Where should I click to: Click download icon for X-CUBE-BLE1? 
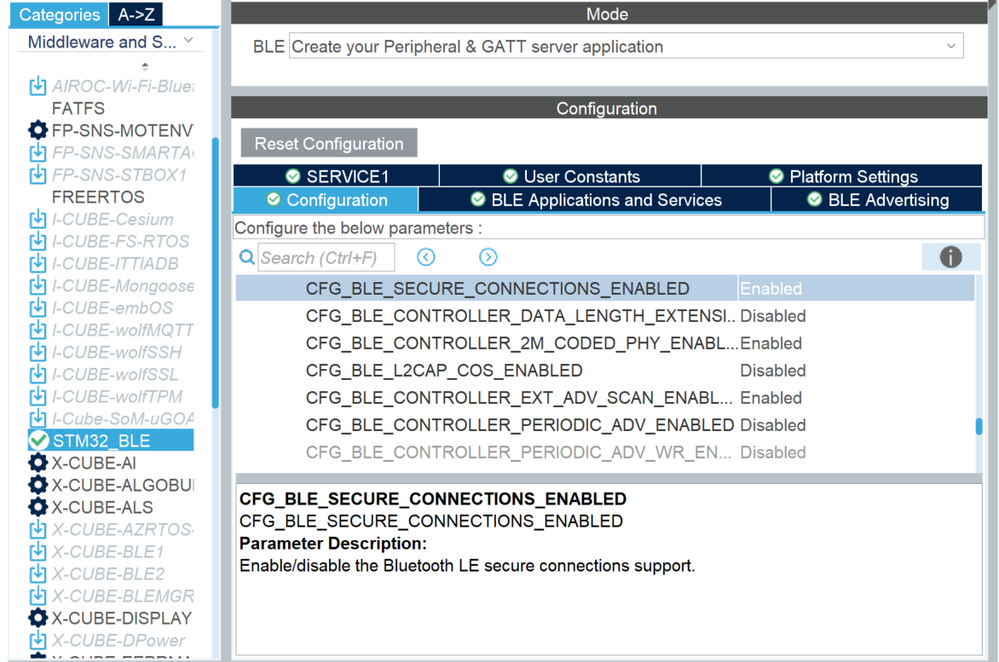38,552
